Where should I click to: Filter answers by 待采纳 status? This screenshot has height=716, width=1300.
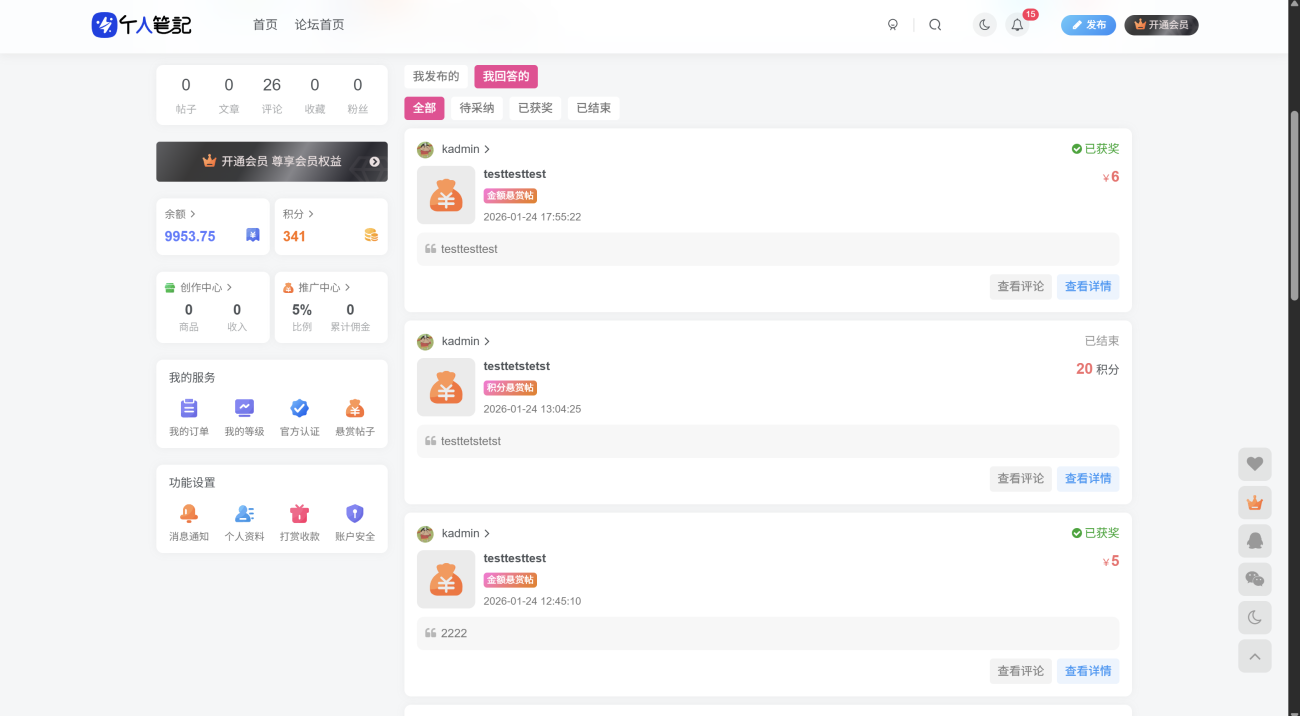click(477, 108)
